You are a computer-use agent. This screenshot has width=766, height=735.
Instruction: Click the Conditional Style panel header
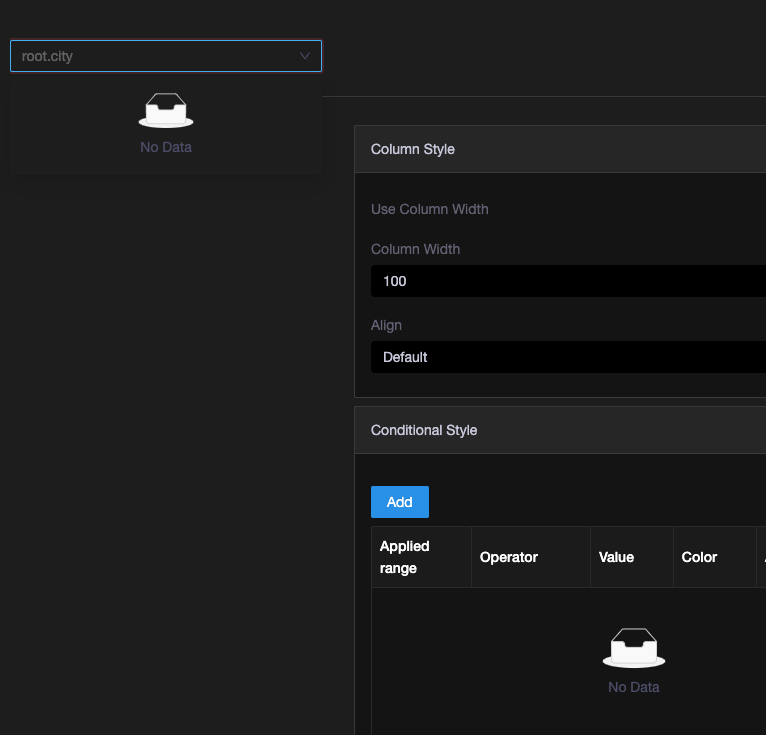(560, 430)
